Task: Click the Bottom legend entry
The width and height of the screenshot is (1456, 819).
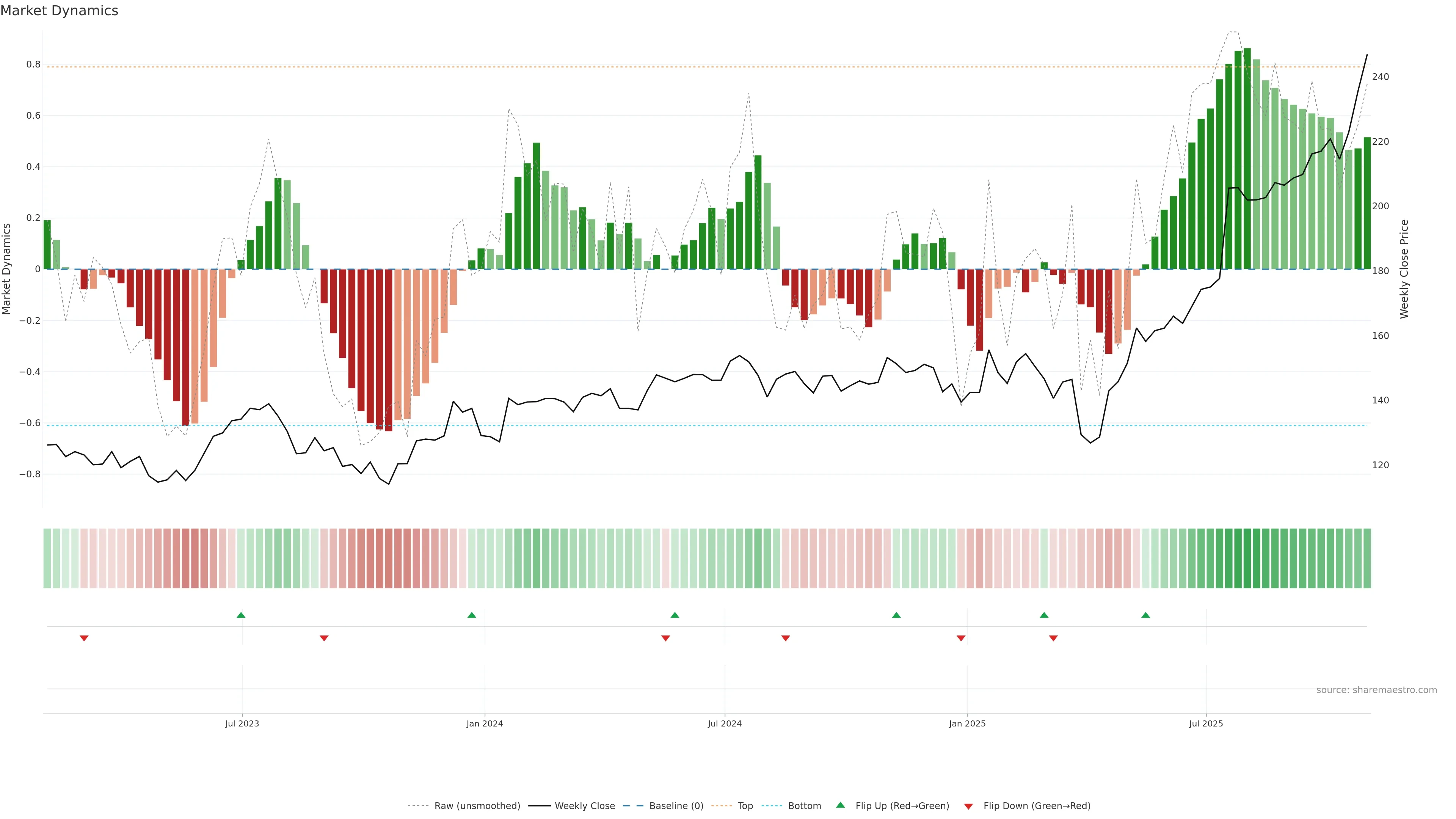Action: coord(804,806)
